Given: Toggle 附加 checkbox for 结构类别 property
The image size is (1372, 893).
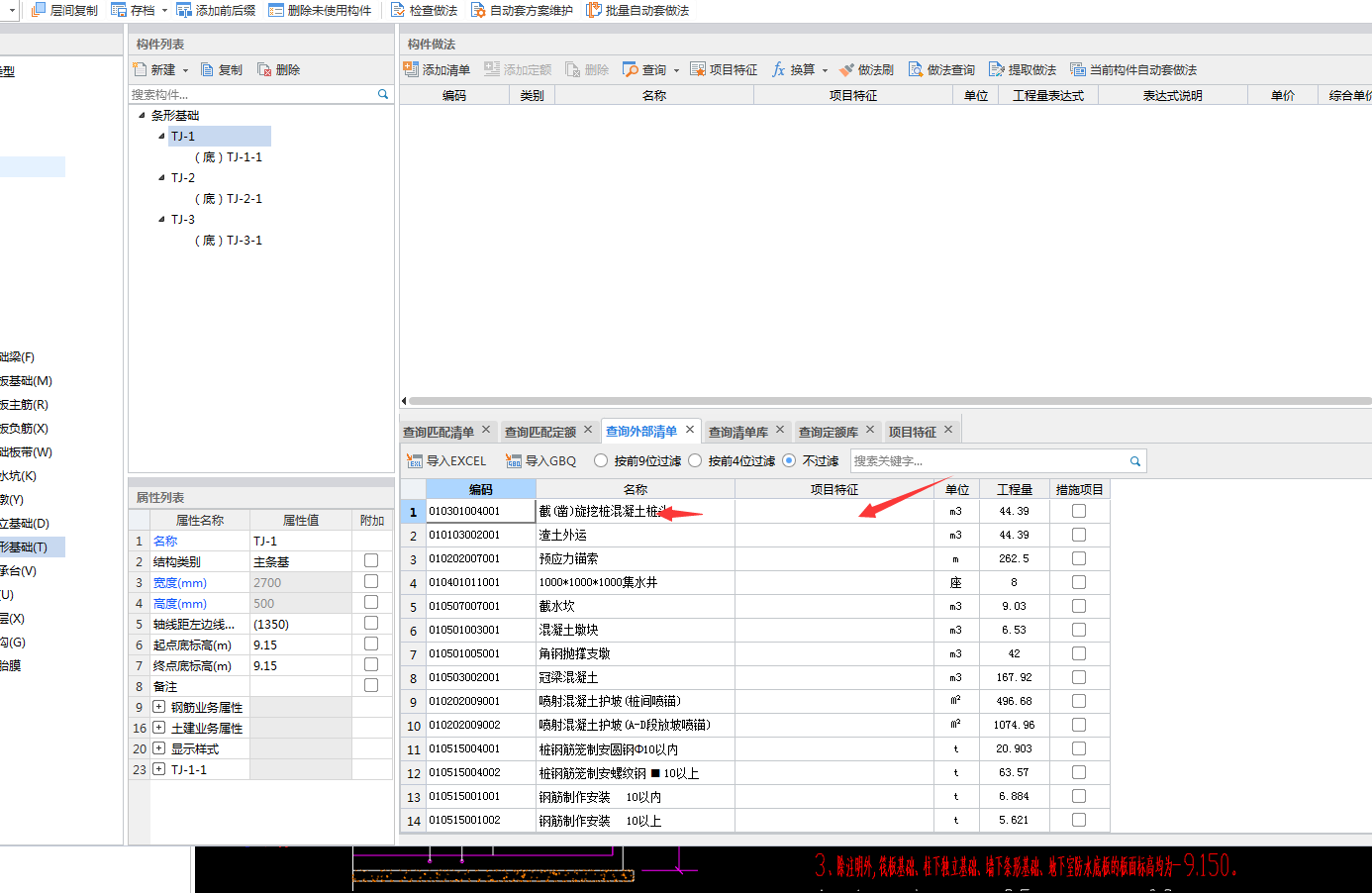Looking at the screenshot, I should pos(371,560).
